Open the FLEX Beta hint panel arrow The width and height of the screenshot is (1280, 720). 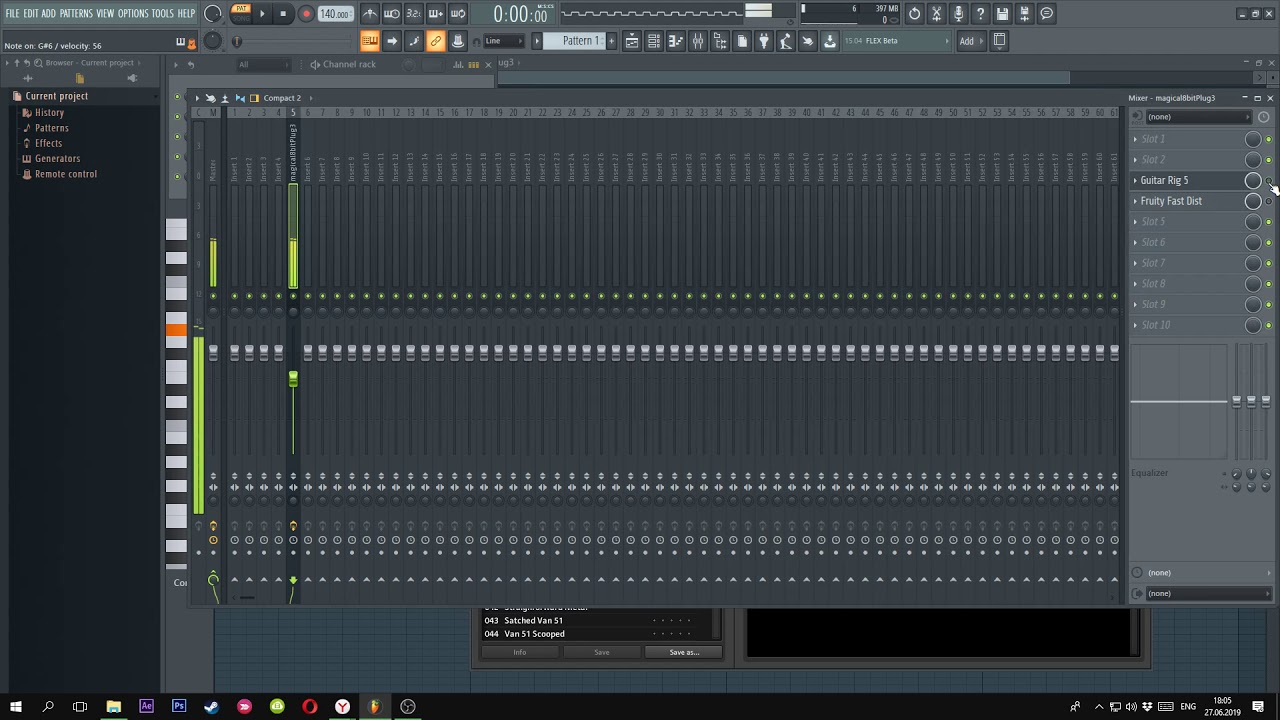(946, 41)
